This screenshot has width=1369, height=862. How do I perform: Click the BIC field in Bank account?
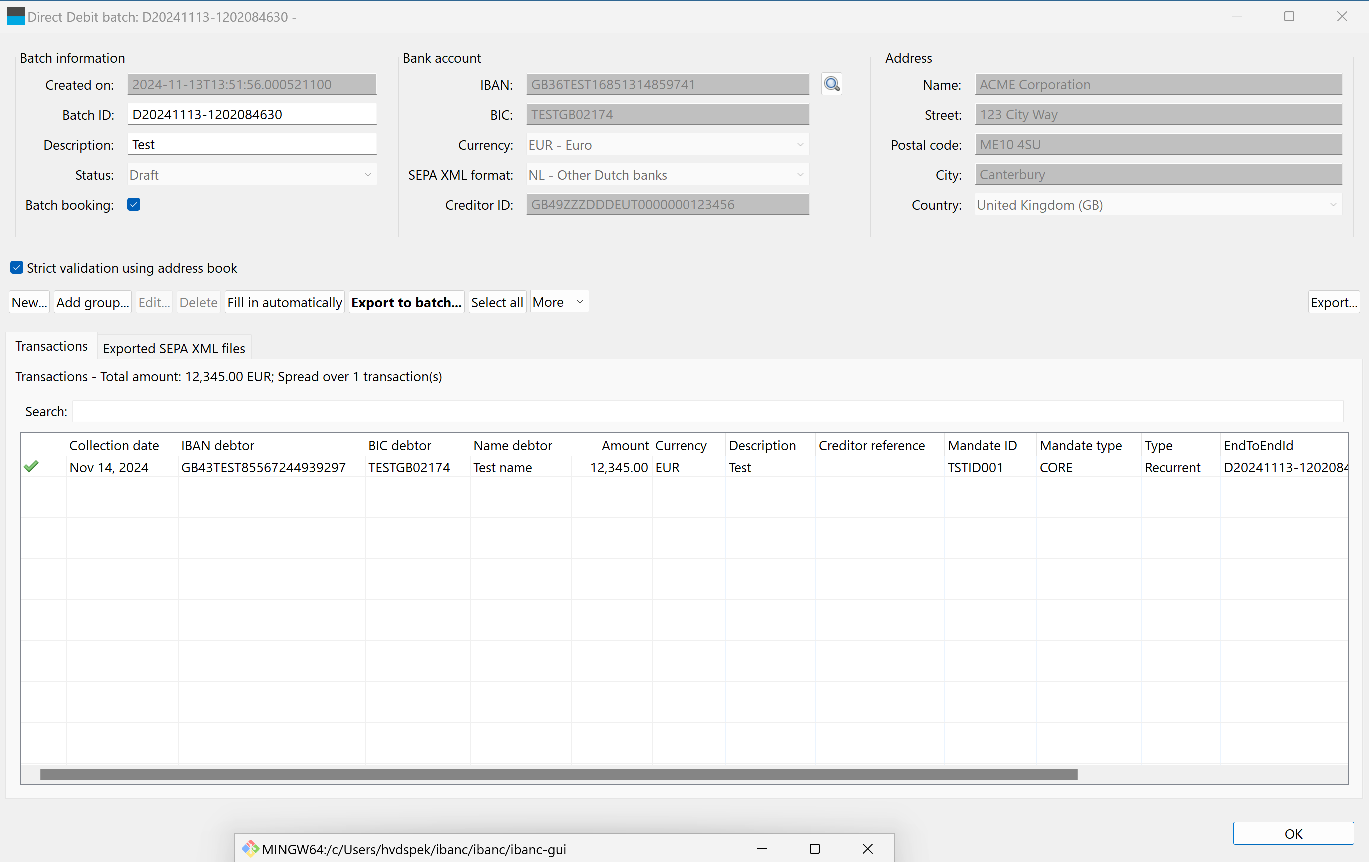pyautogui.click(x=667, y=115)
